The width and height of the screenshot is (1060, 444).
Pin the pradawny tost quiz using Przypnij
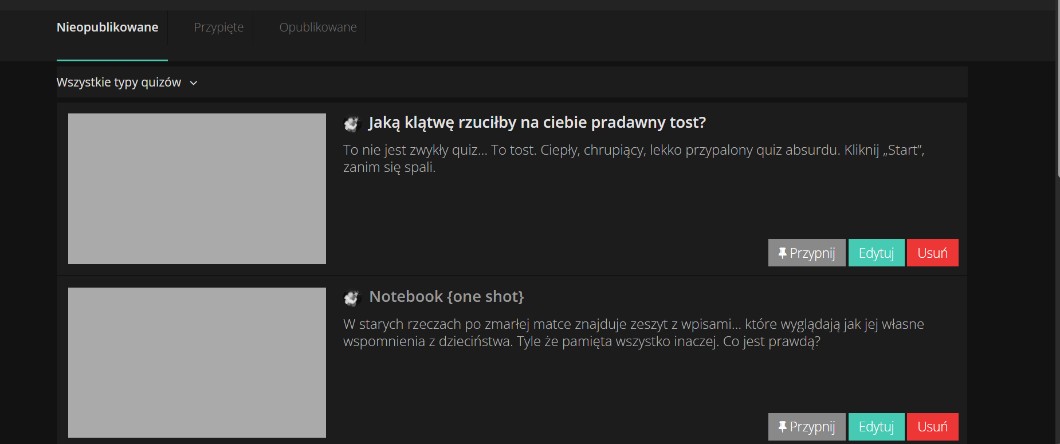pos(807,253)
